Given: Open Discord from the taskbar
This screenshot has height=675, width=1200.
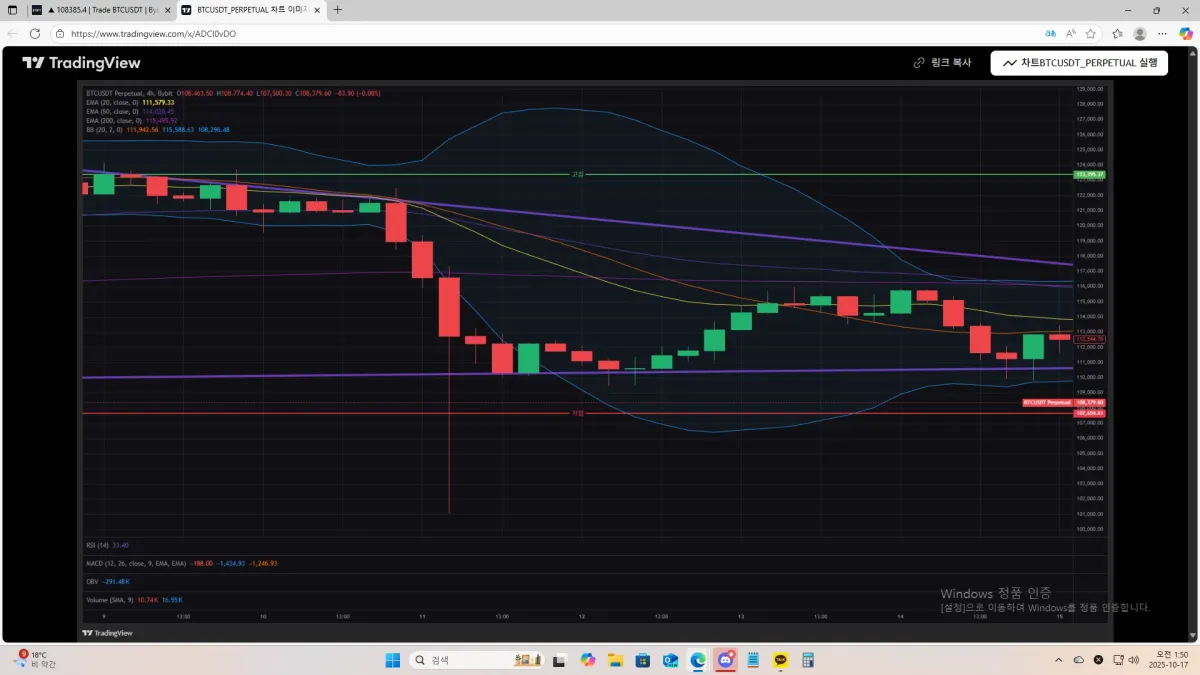Looking at the screenshot, I should (725, 660).
